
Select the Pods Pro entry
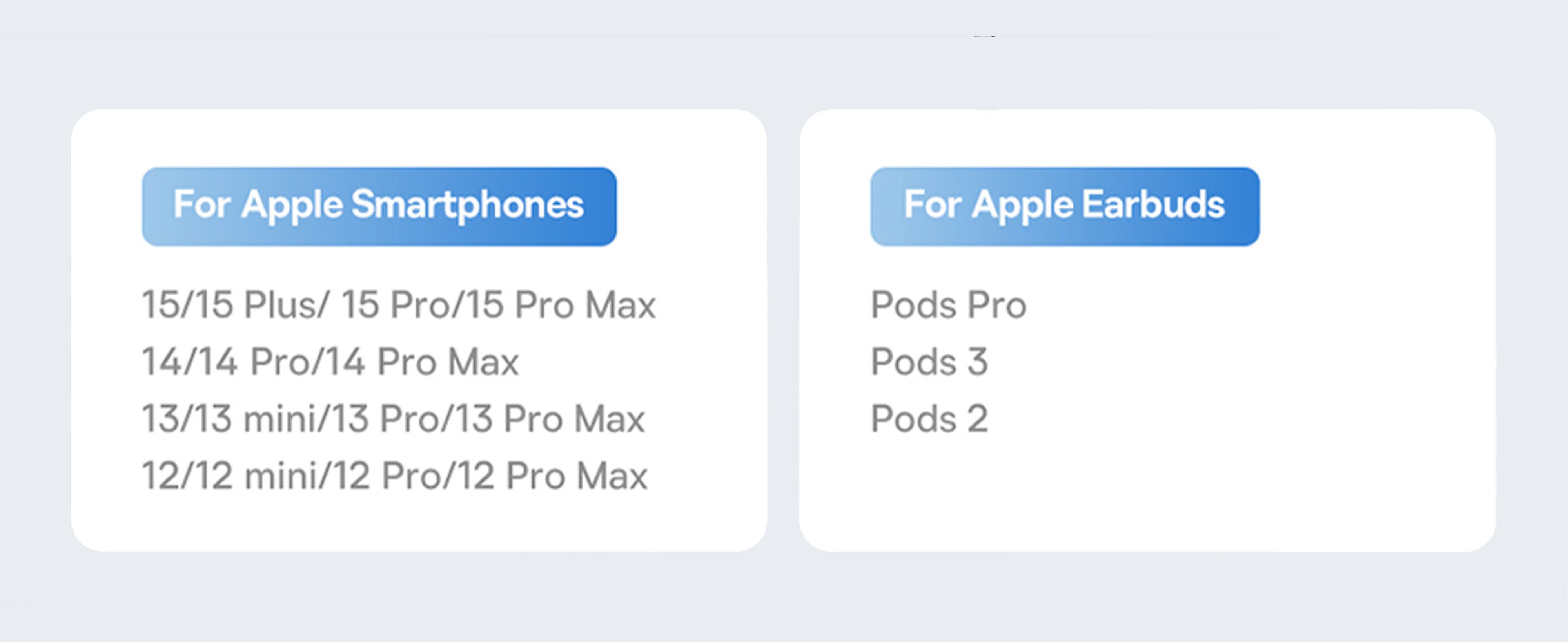point(948,304)
